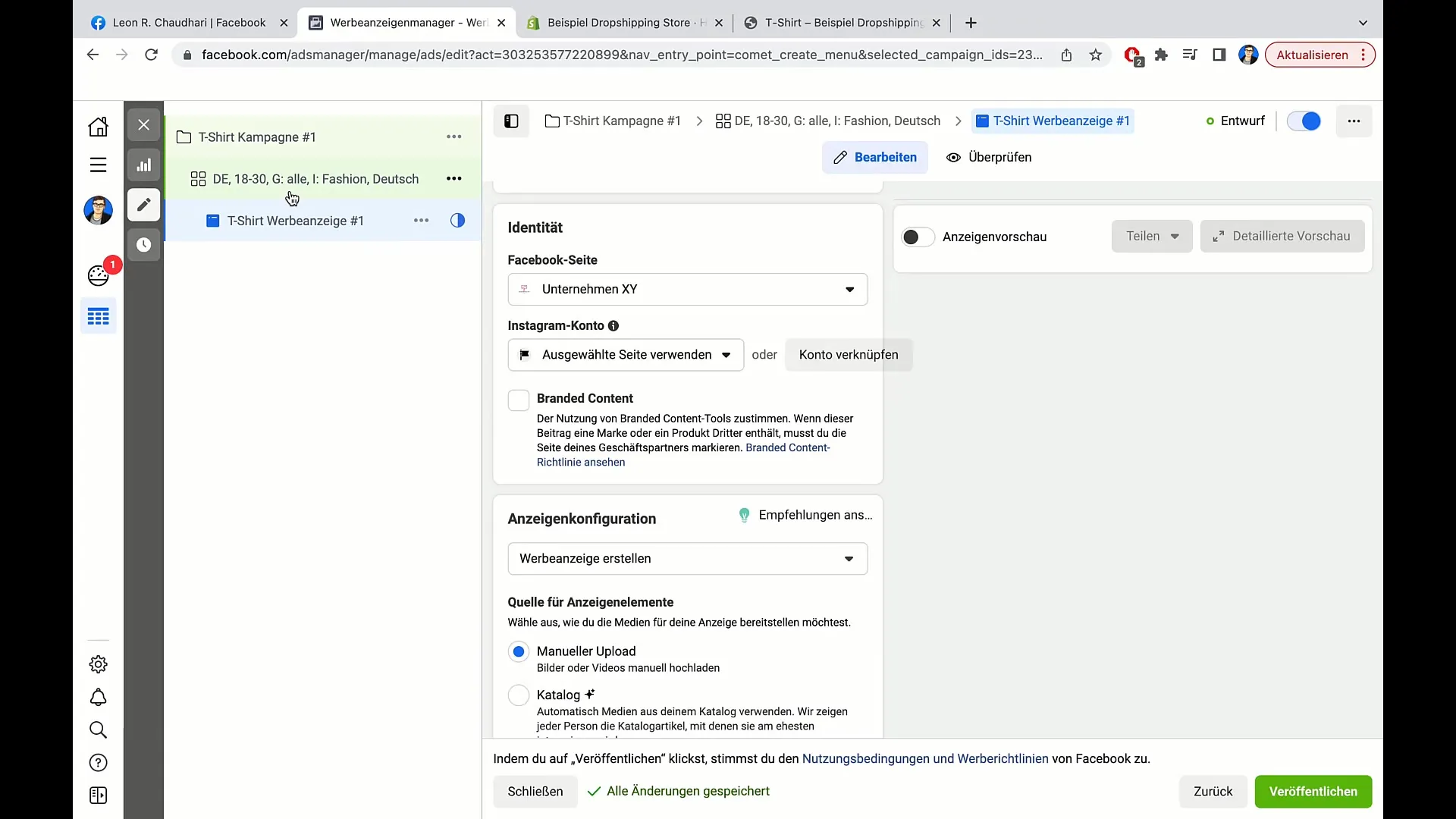Click the Instagram-Konto info icon

[613, 326]
